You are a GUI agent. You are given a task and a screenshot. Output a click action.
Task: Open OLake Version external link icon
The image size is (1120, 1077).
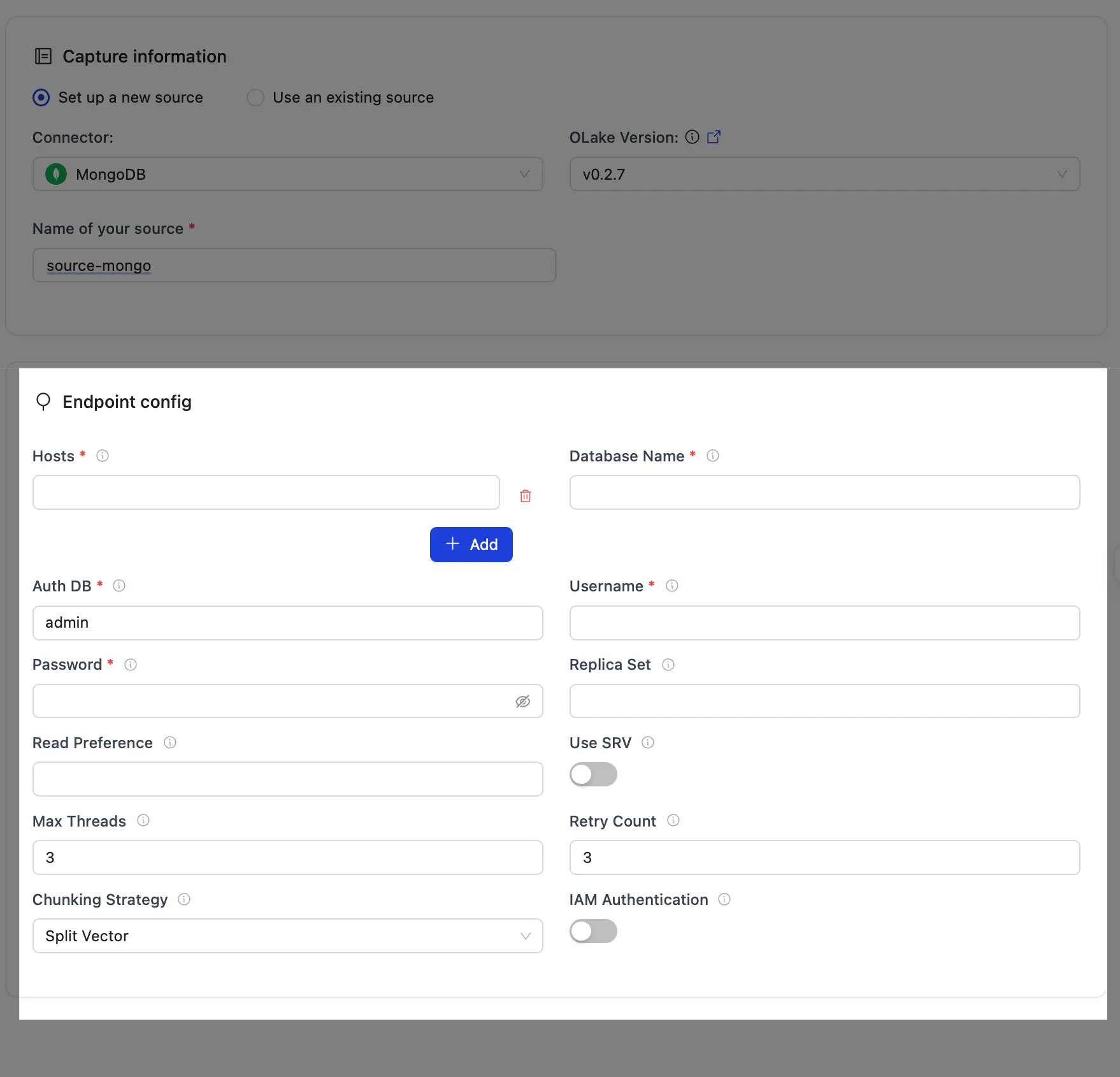tap(714, 137)
